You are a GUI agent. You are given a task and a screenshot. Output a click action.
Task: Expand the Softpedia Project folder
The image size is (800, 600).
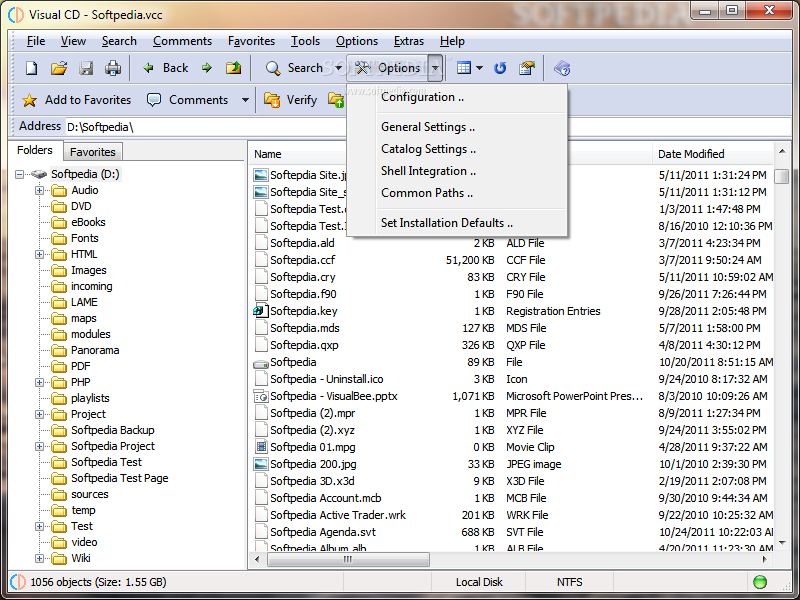point(39,446)
